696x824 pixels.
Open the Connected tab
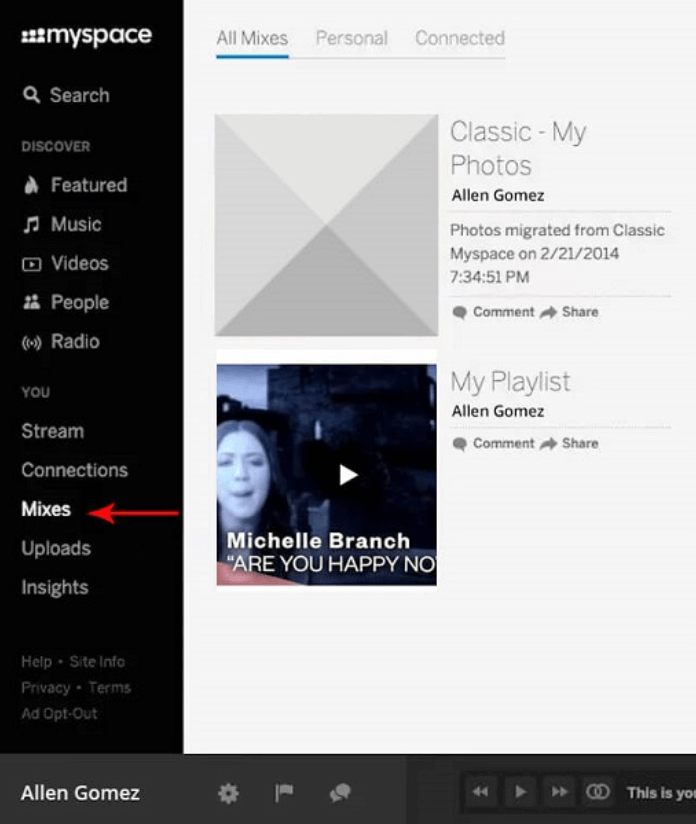tap(459, 38)
